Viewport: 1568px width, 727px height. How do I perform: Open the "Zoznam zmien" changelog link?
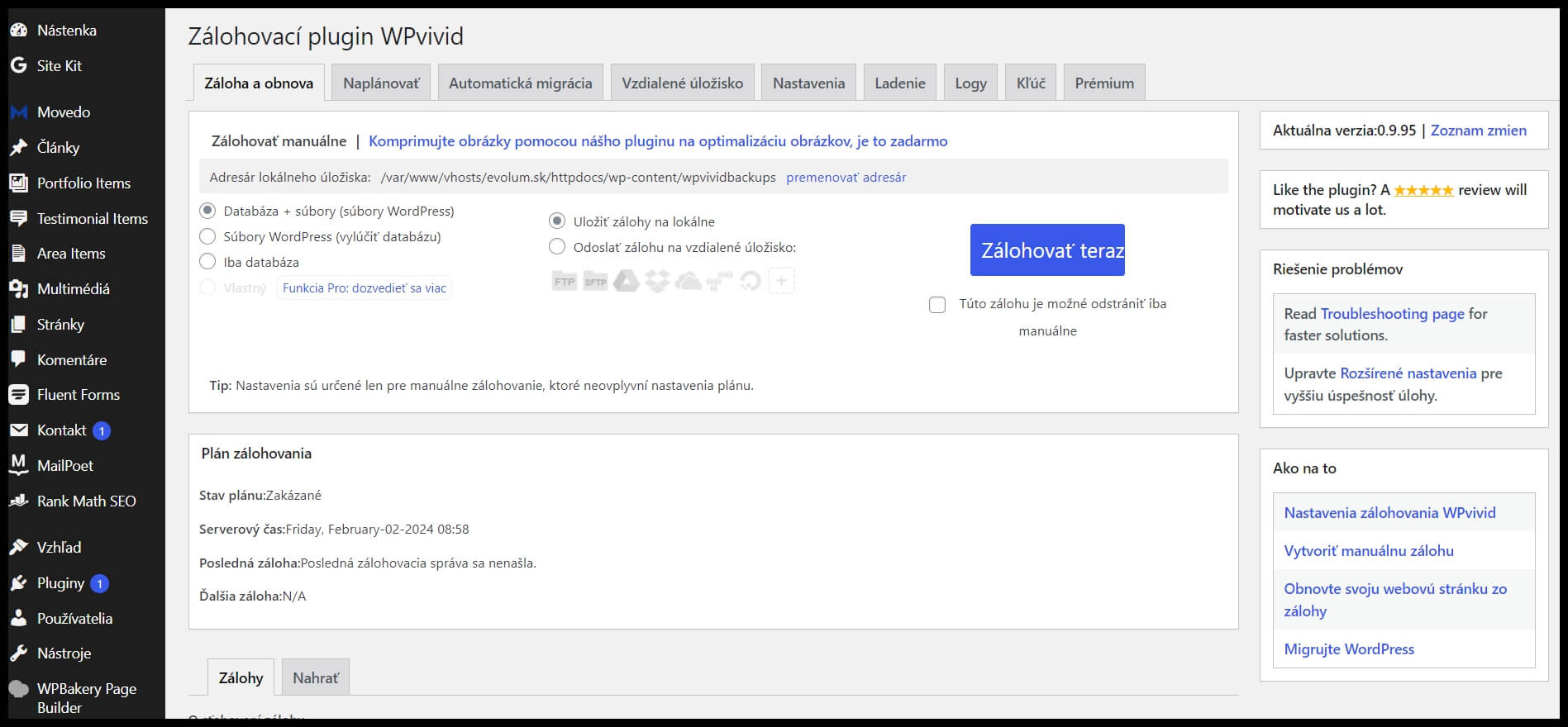[x=1479, y=131]
